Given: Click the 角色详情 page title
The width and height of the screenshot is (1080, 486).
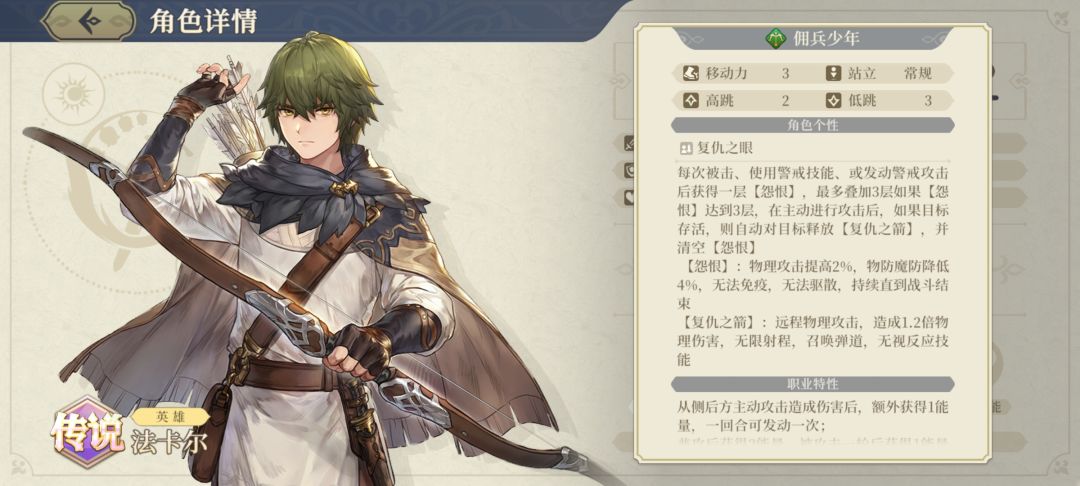Looking at the screenshot, I should 203,21.
